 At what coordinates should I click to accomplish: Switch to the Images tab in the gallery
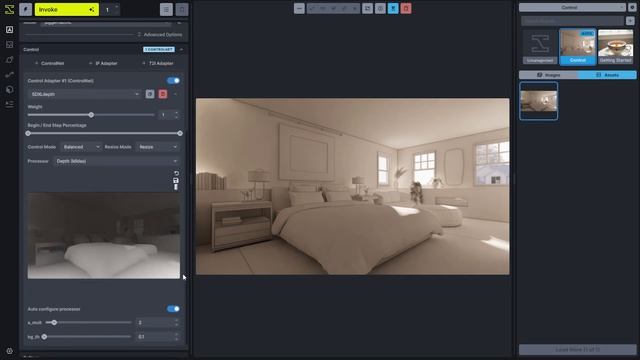548,75
